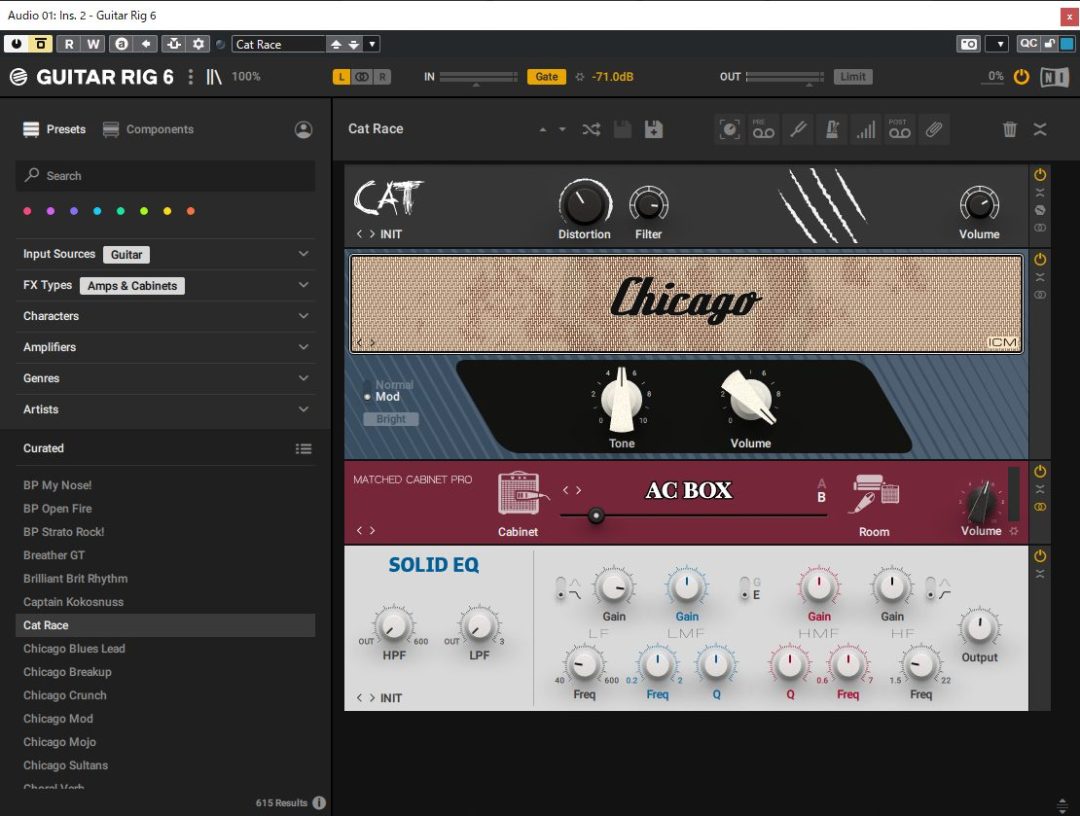Click the trash icon to clear rack

tap(1010, 129)
